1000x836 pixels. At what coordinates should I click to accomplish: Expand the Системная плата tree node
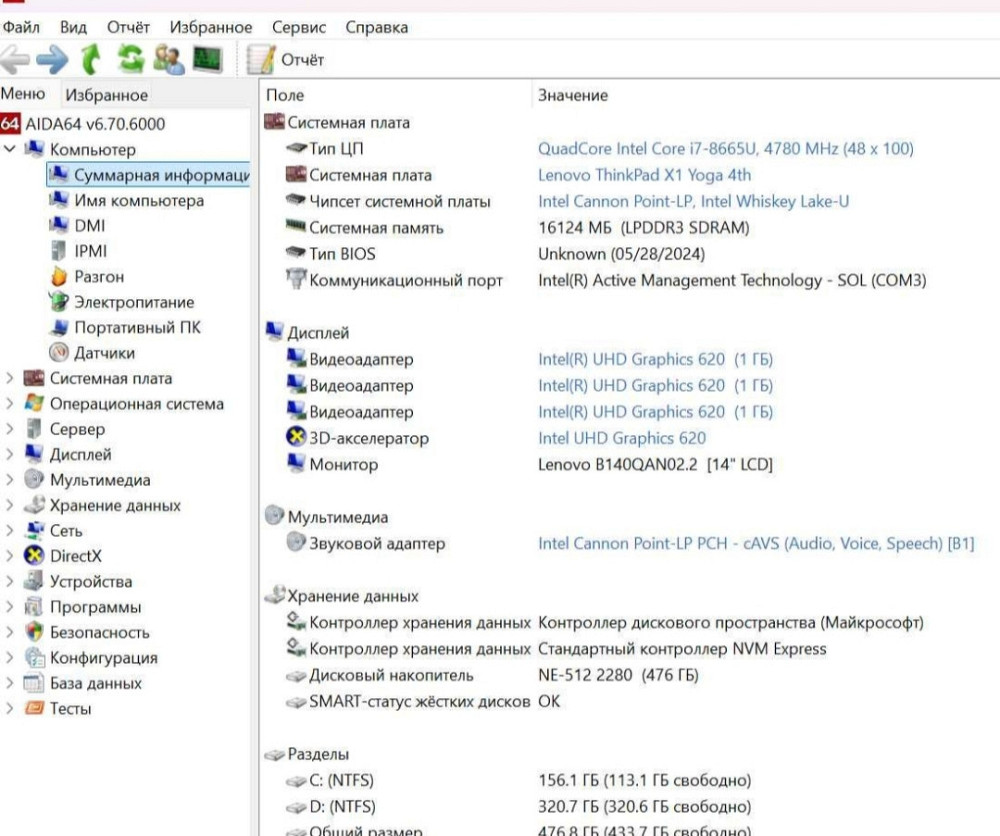pos(10,379)
